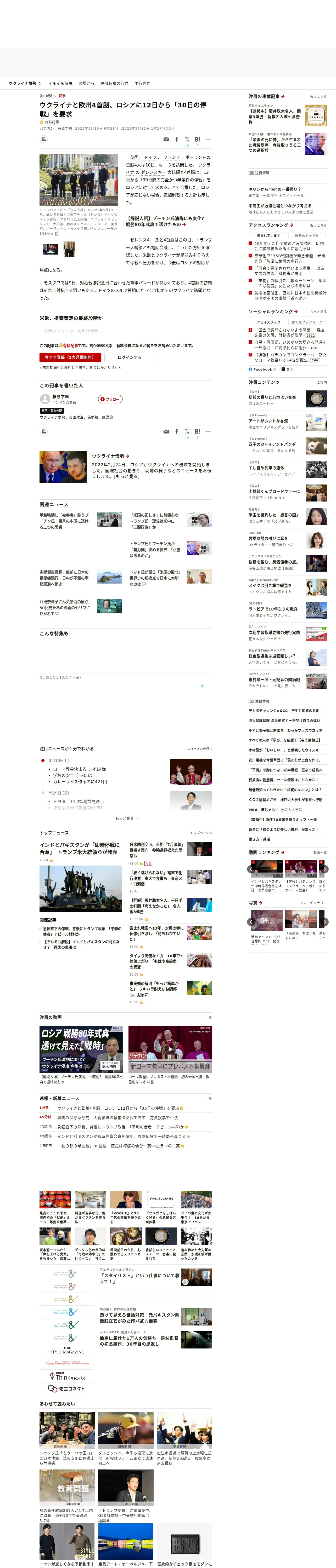Open the Putin and Zelensky topic image
The image size is (336, 1568).
[63, 467]
